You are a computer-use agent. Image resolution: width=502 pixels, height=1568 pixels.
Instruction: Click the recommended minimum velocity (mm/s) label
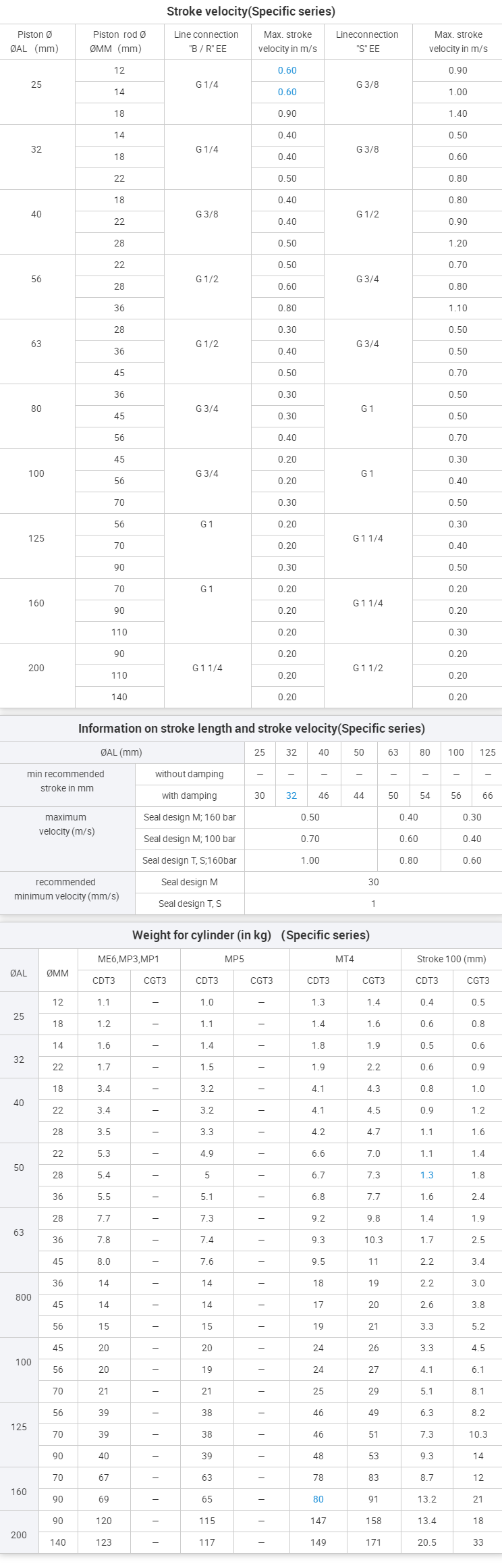(x=66, y=889)
